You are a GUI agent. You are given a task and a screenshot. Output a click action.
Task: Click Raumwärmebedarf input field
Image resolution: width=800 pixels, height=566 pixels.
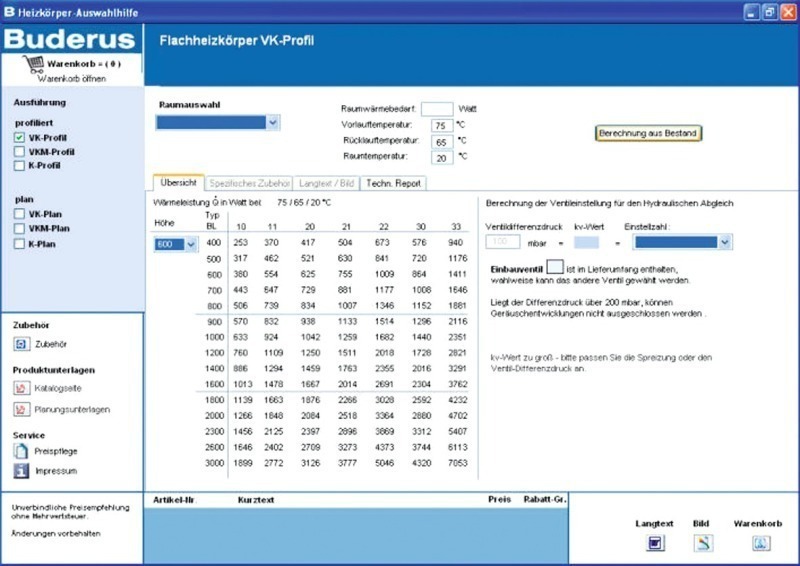click(437, 109)
